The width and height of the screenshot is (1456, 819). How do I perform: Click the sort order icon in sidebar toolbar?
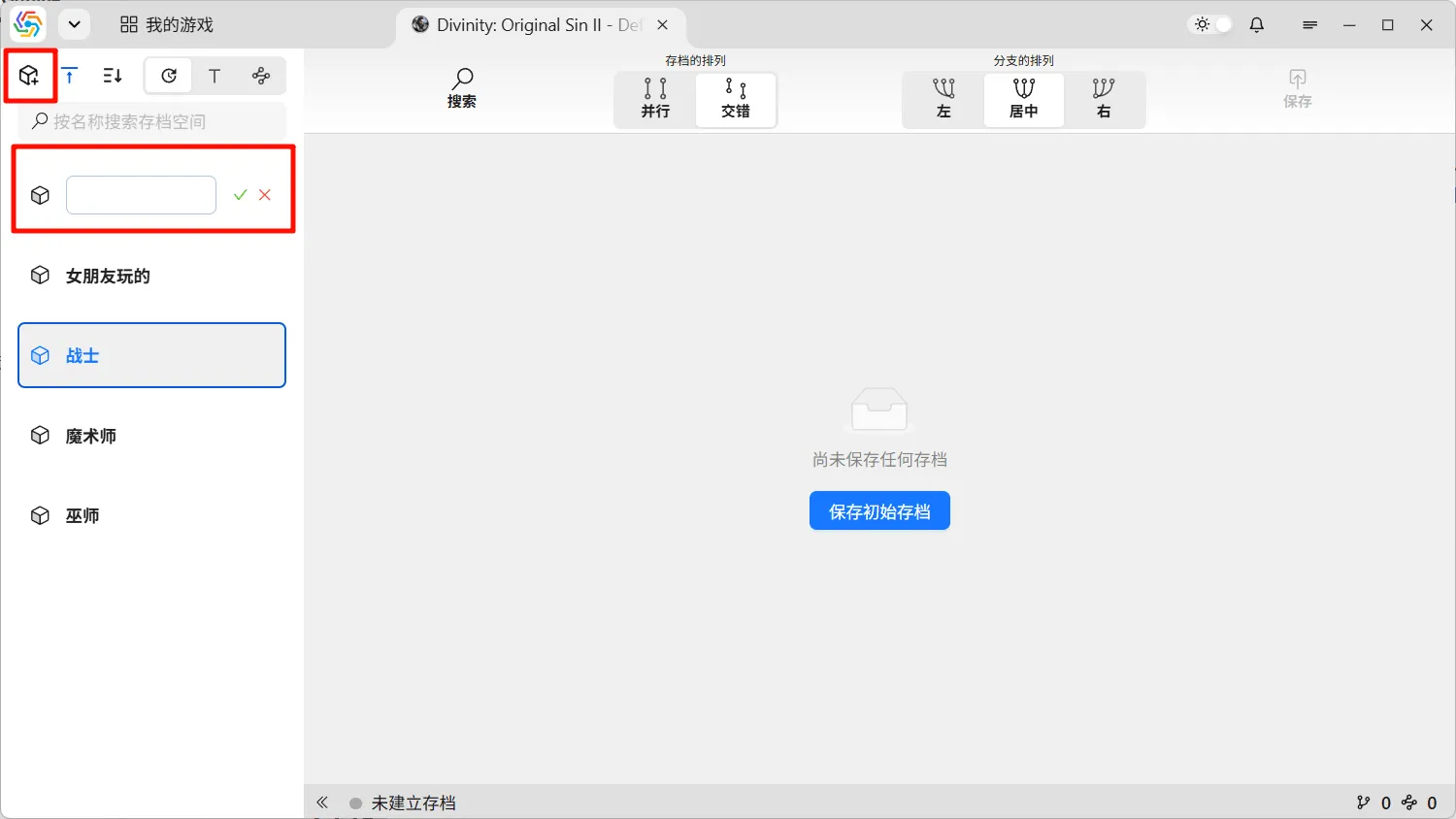(x=113, y=76)
